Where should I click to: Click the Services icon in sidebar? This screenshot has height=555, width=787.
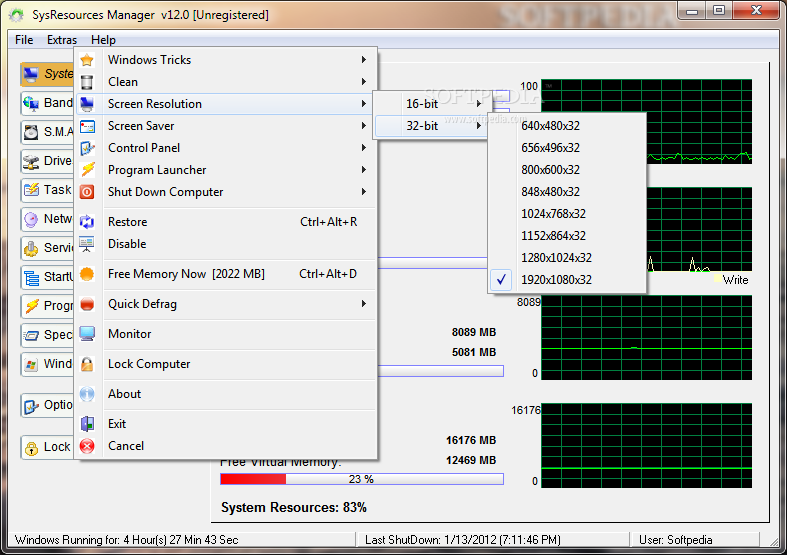[31, 248]
